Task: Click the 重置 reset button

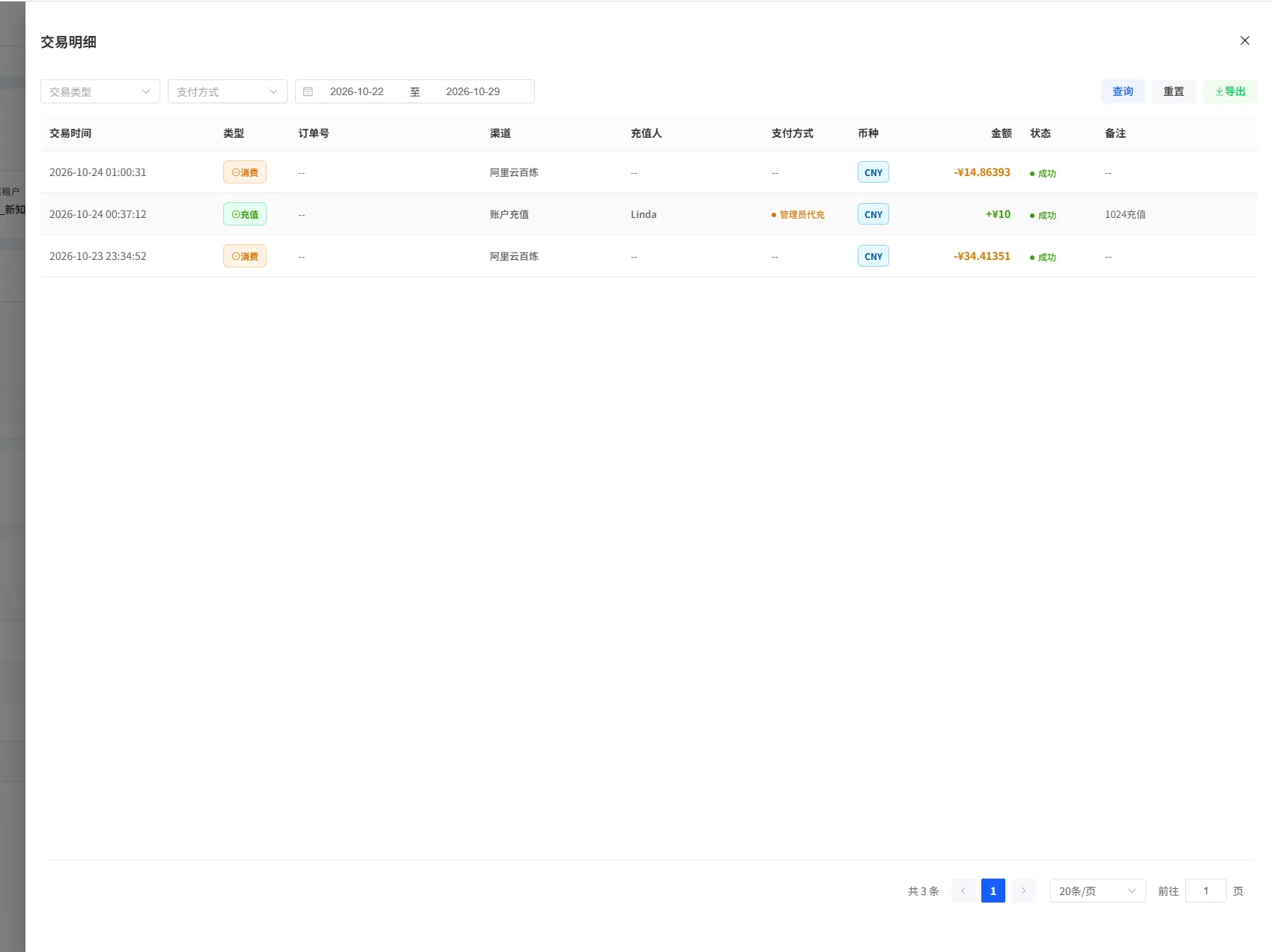Action: point(1173,91)
